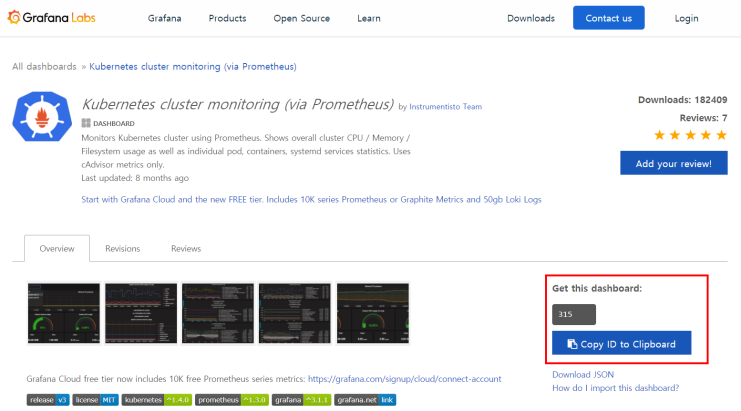Switch to the Reviews tab

186,248
